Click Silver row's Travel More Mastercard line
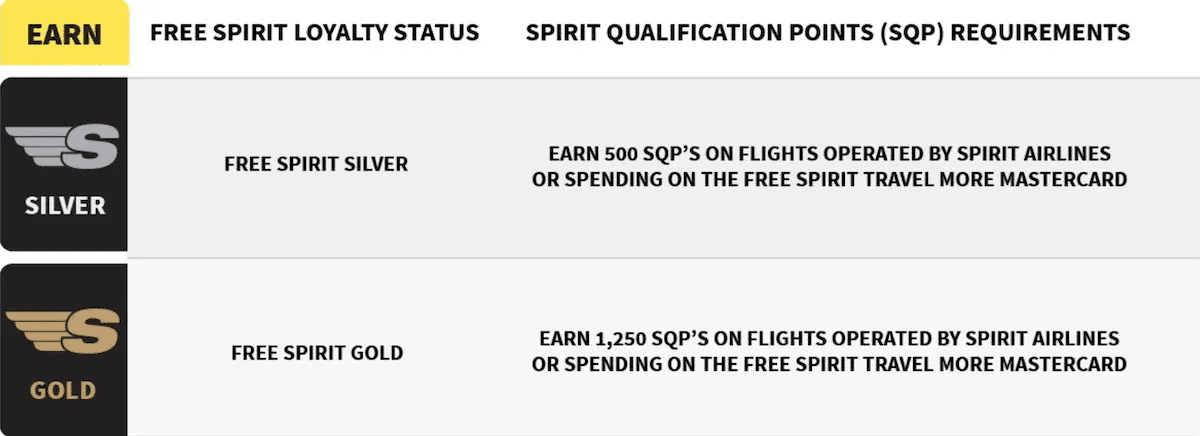This screenshot has height=436, width=1200. (830, 180)
